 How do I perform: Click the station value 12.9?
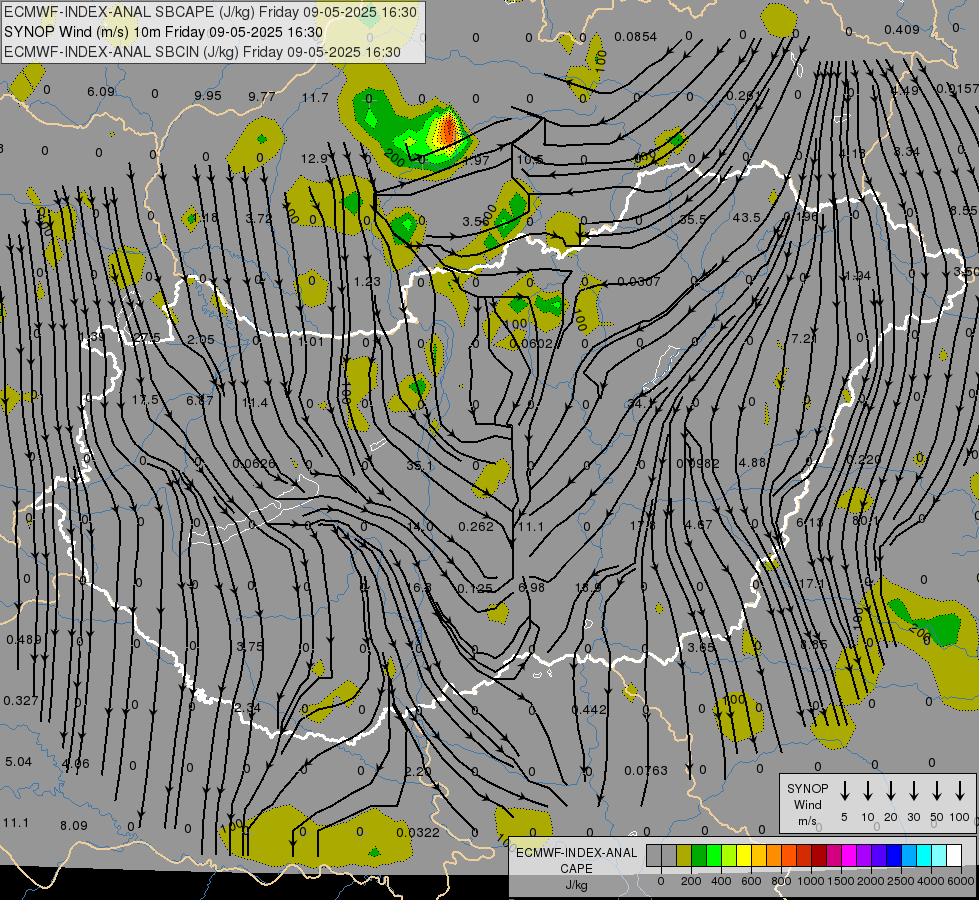click(314, 159)
